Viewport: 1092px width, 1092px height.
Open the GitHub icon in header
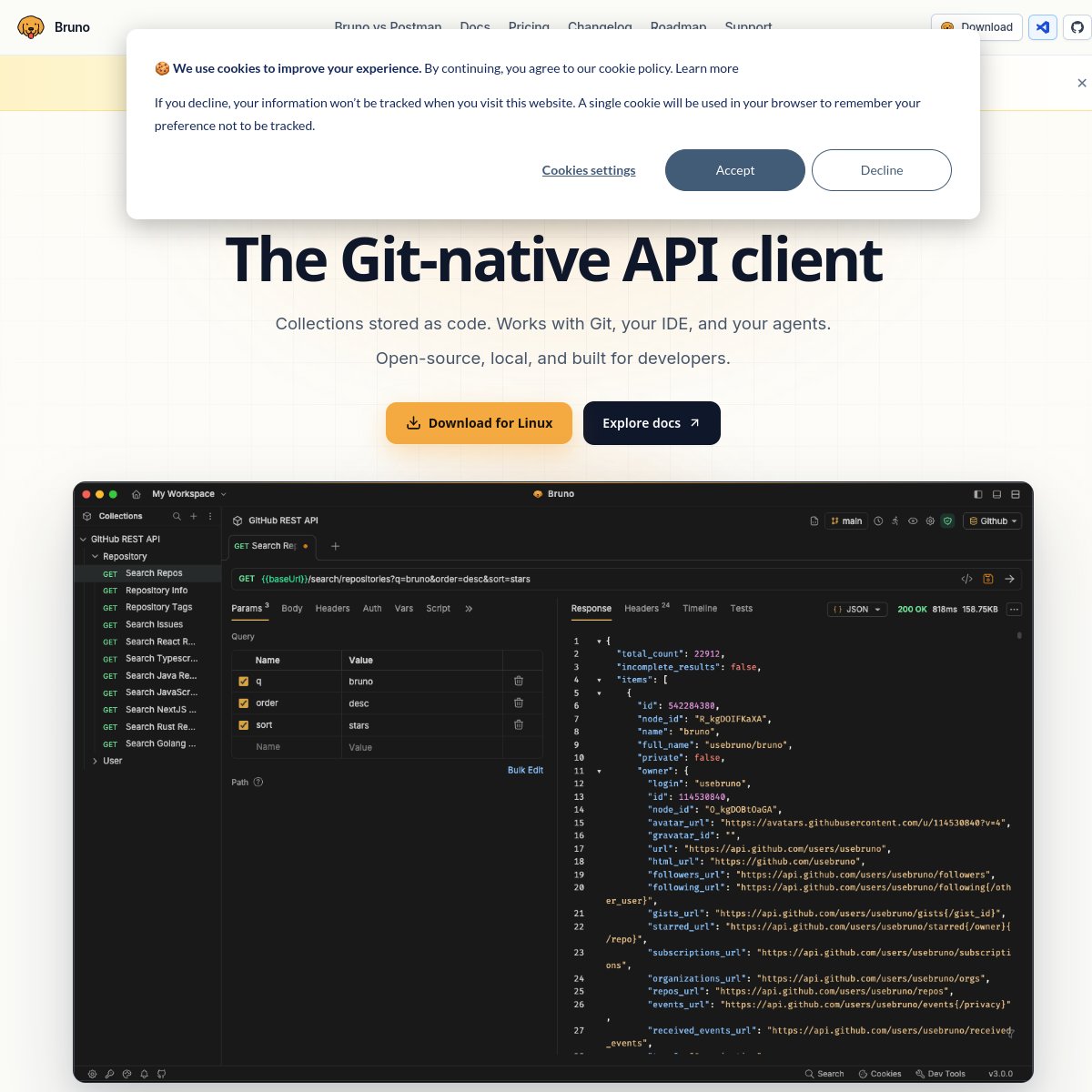(x=1077, y=27)
